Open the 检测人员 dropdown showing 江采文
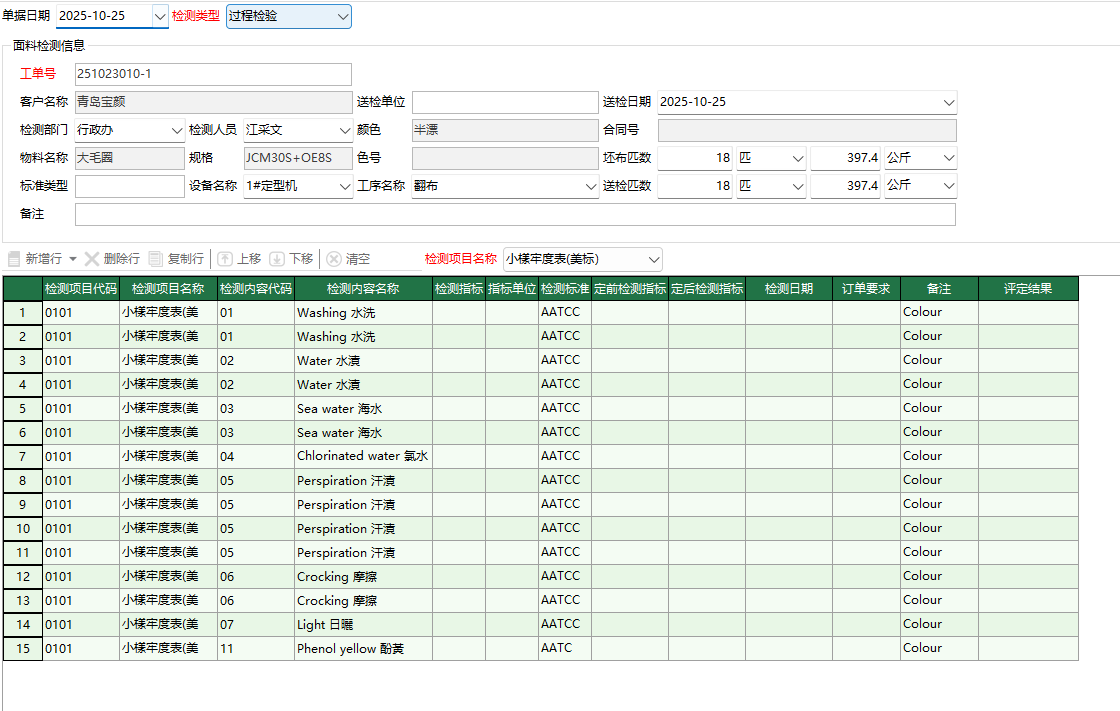Screen dimensions: 1120x711 click(x=345, y=130)
